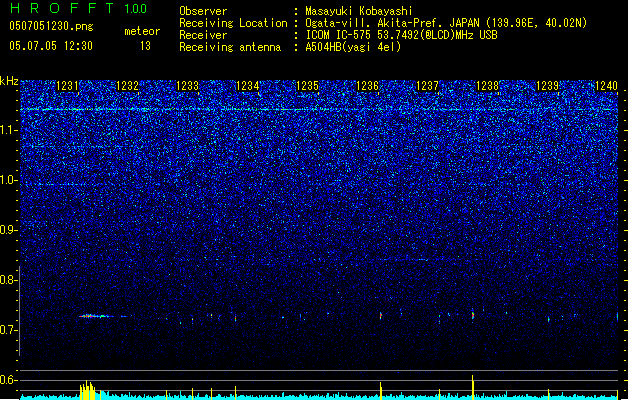This screenshot has height=400, width=629.
Task: Click the file name 0507051230.png
Action: pos(51,26)
